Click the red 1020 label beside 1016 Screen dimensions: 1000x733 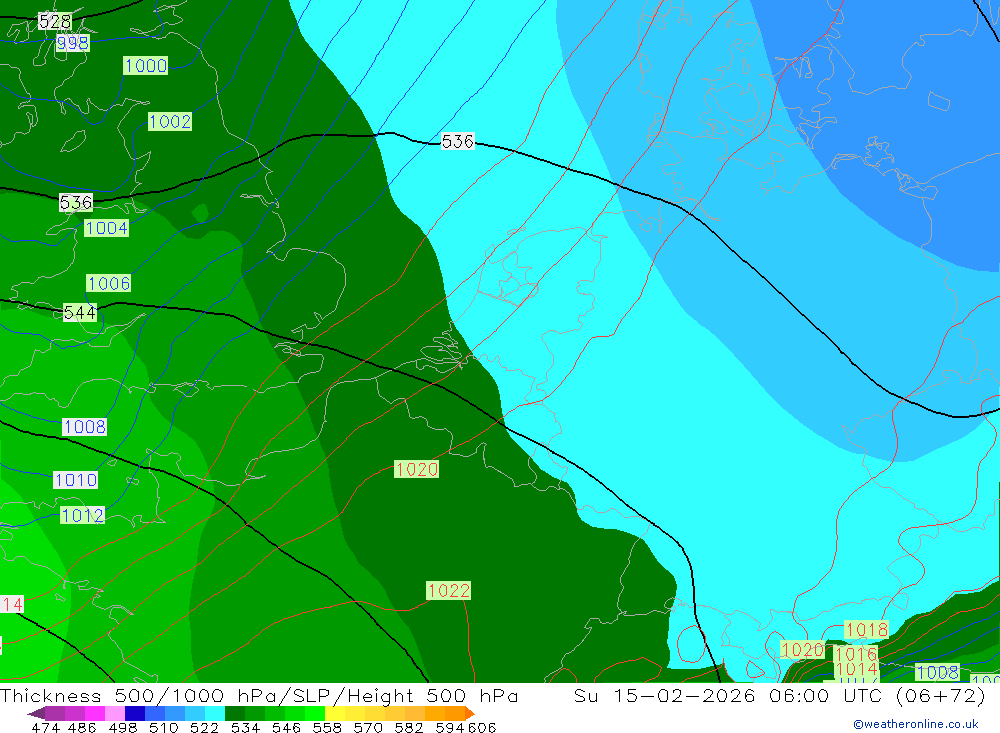click(802, 650)
